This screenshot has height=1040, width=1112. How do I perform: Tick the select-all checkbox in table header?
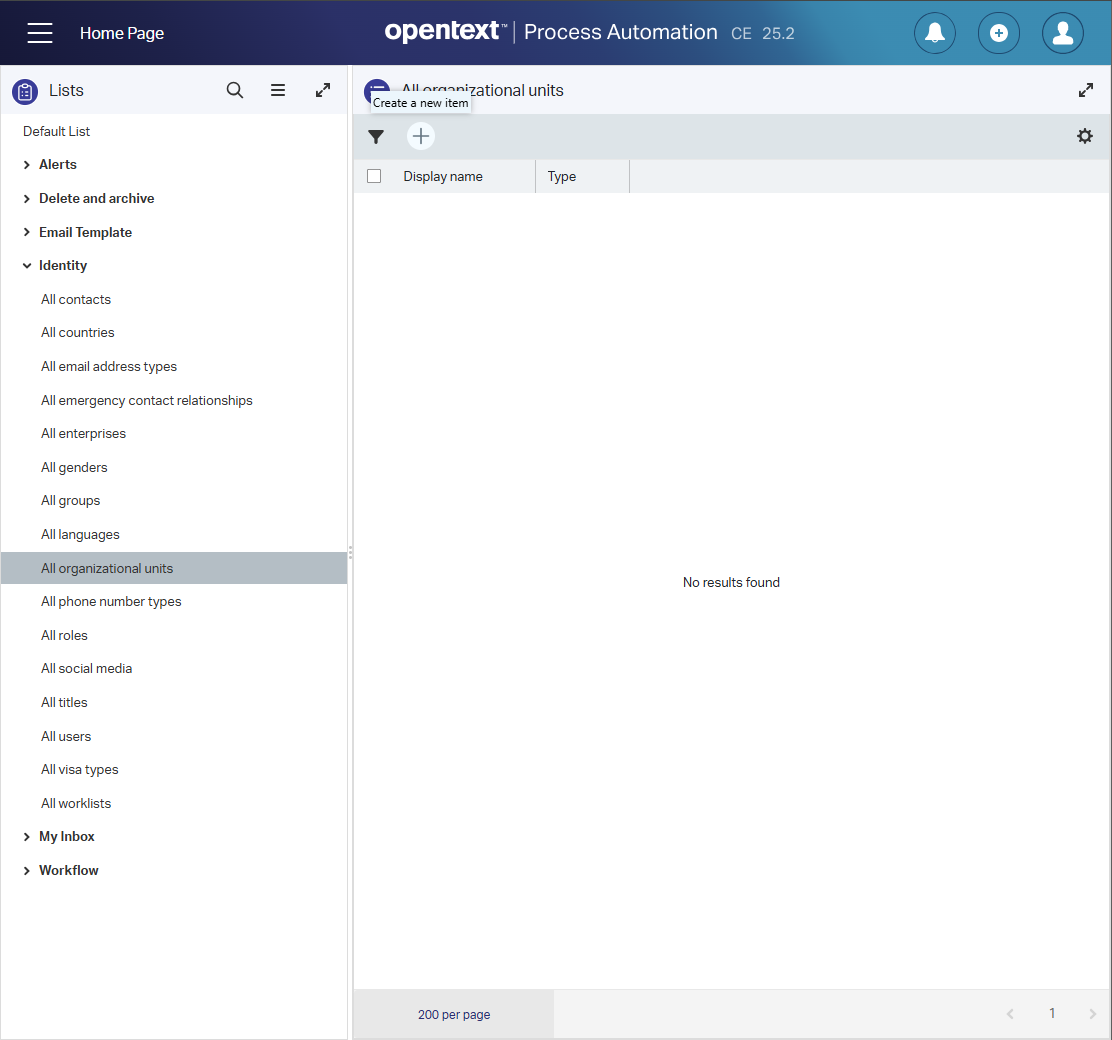pyautogui.click(x=374, y=176)
